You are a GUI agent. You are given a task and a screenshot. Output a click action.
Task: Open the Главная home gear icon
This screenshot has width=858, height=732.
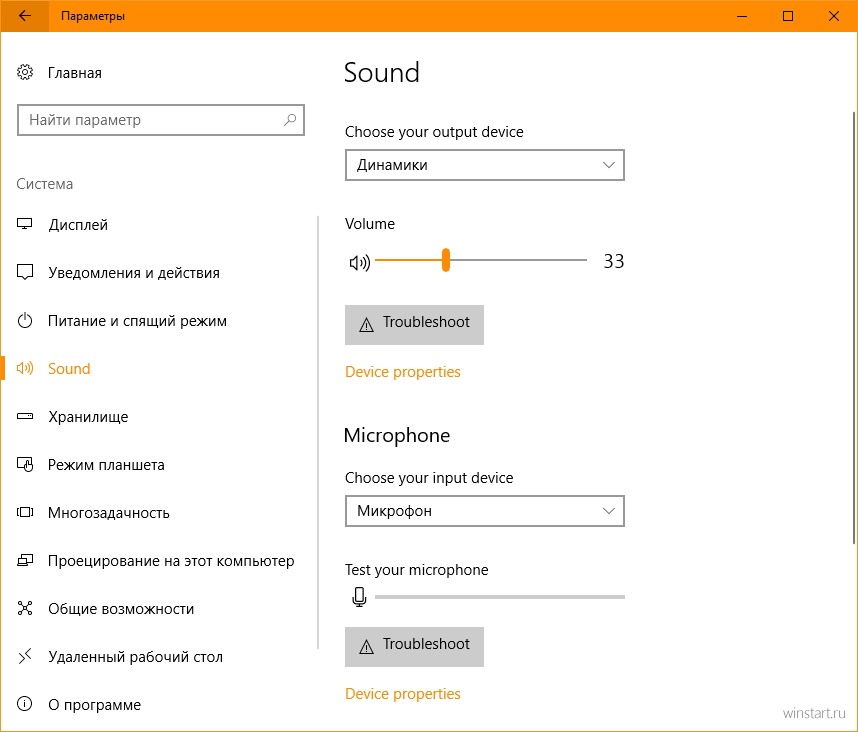pyautogui.click(x=25, y=72)
